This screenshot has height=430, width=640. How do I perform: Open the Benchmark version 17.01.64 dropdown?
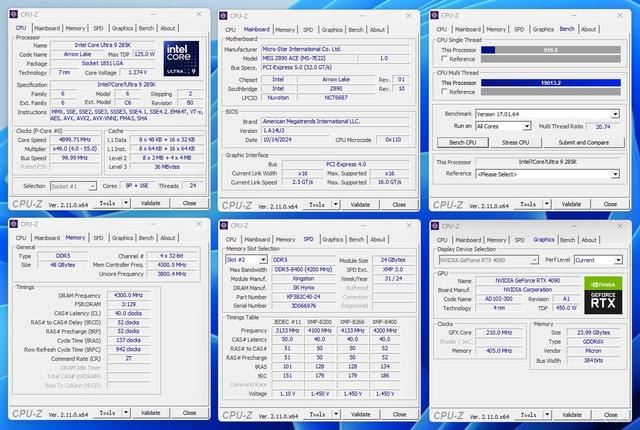pos(617,114)
